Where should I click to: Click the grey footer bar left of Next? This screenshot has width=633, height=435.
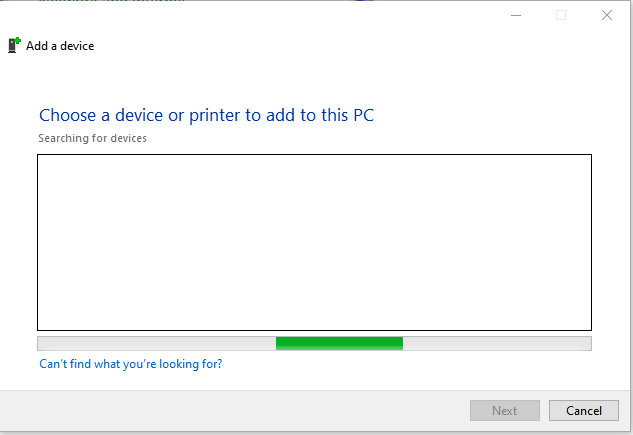pos(234,410)
